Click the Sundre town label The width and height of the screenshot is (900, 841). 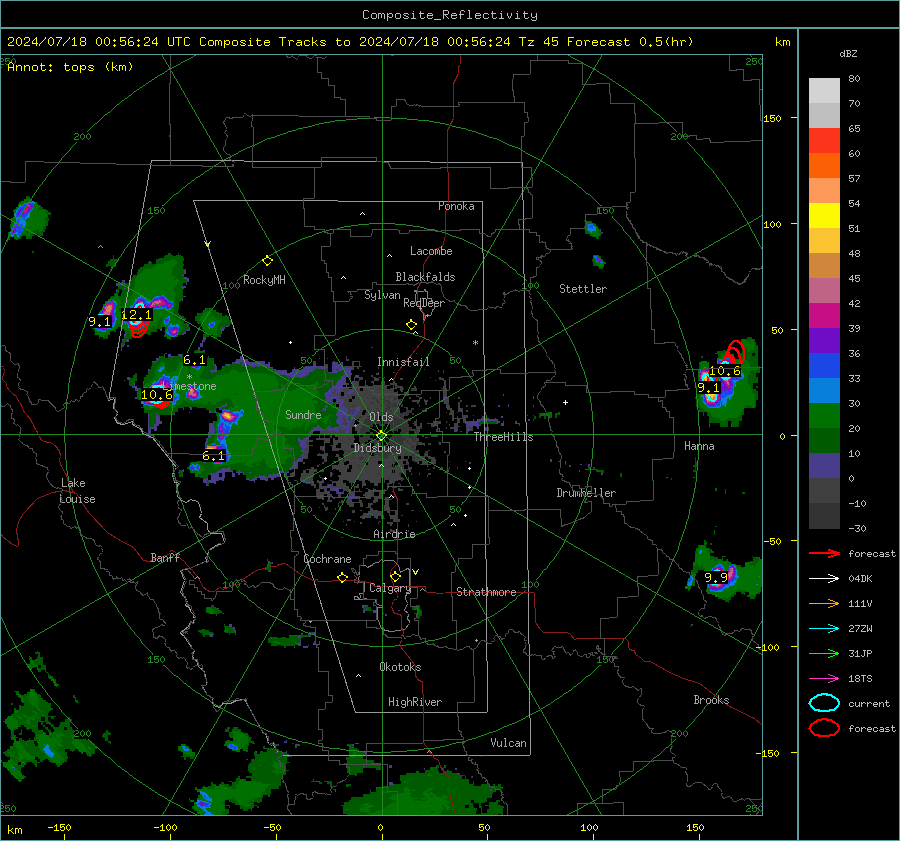(x=303, y=414)
